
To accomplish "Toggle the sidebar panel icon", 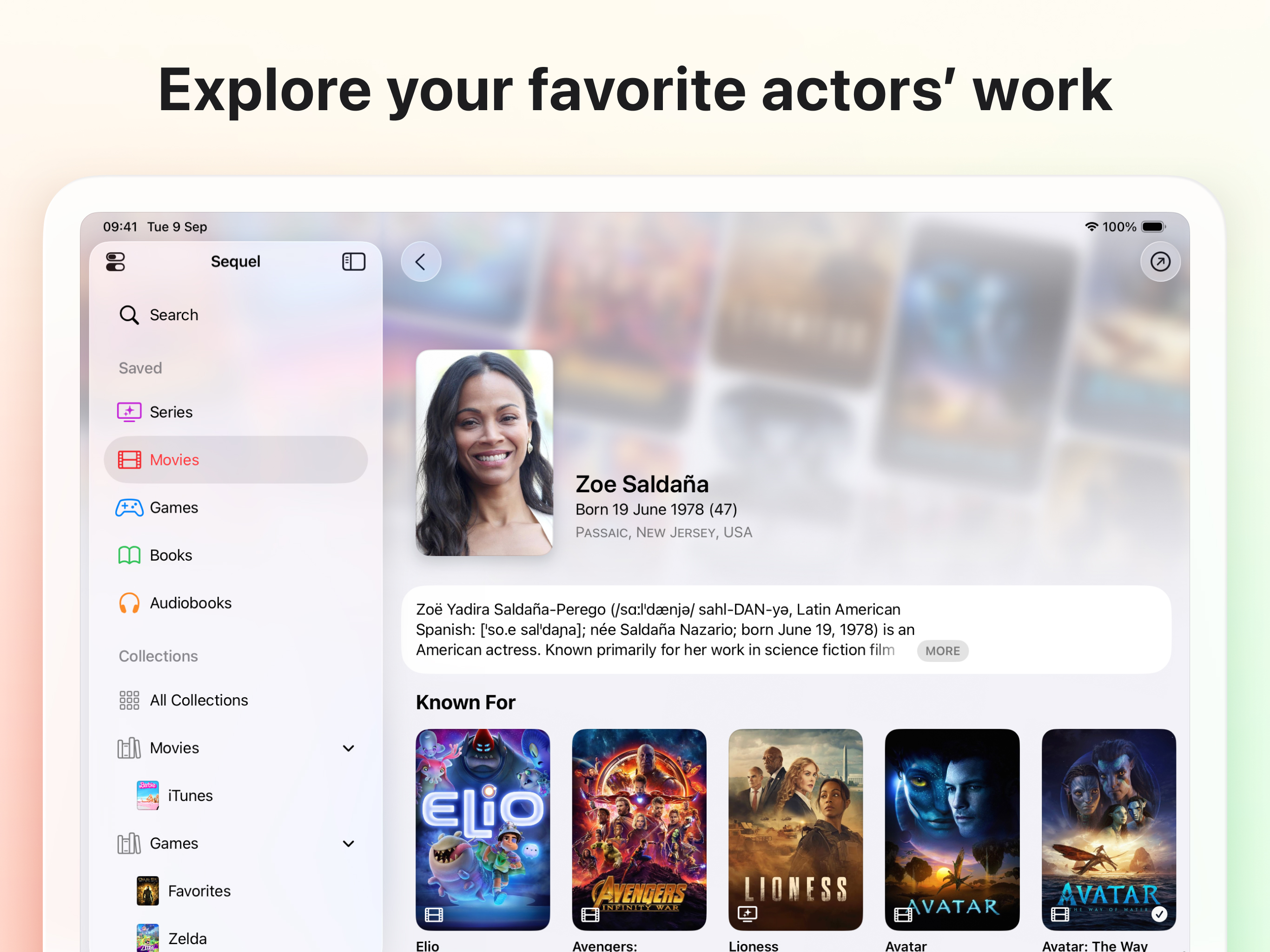I will [x=354, y=262].
